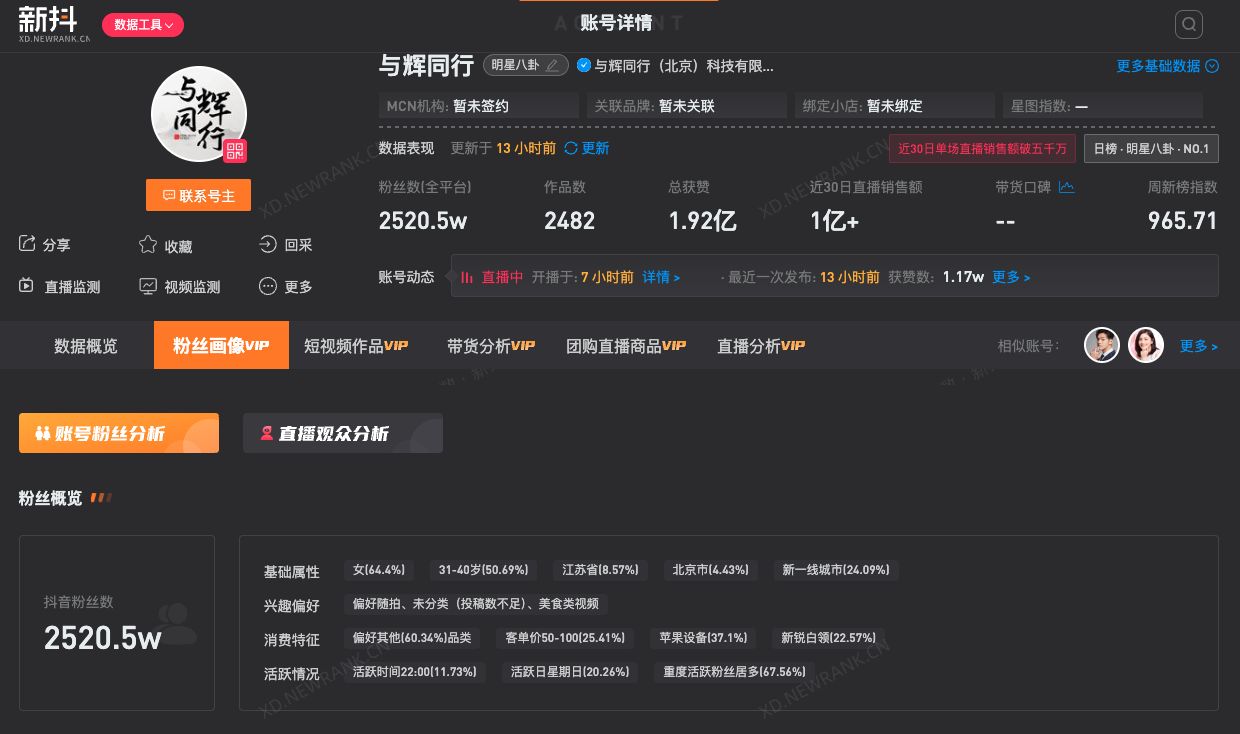Click the 绑定小店 暂未绑定 field
This screenshot has width=1240, height=734.
pyautogui.click(x=895, y=106)
